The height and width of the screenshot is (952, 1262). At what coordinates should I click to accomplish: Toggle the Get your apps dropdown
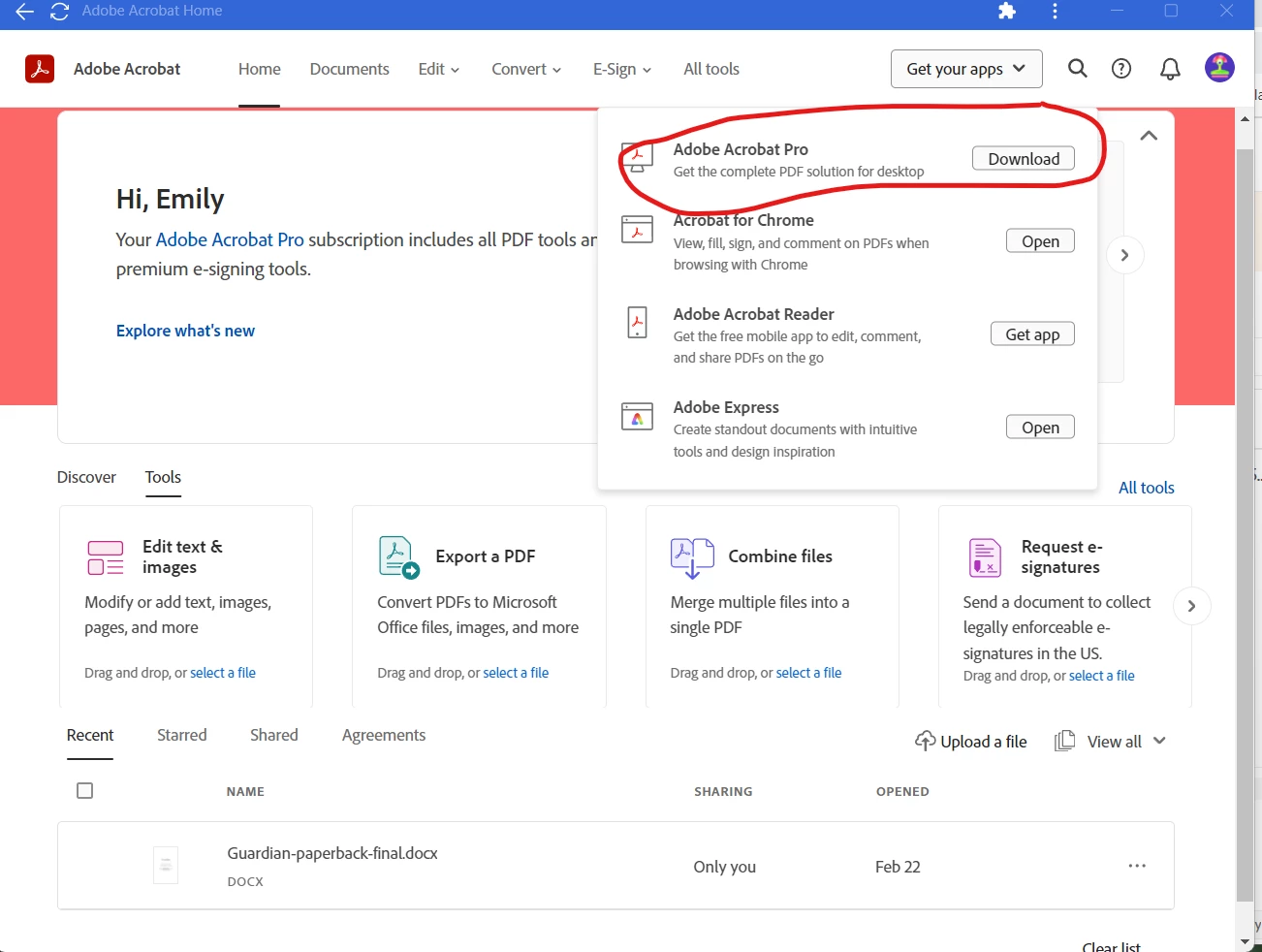point(966,69)
